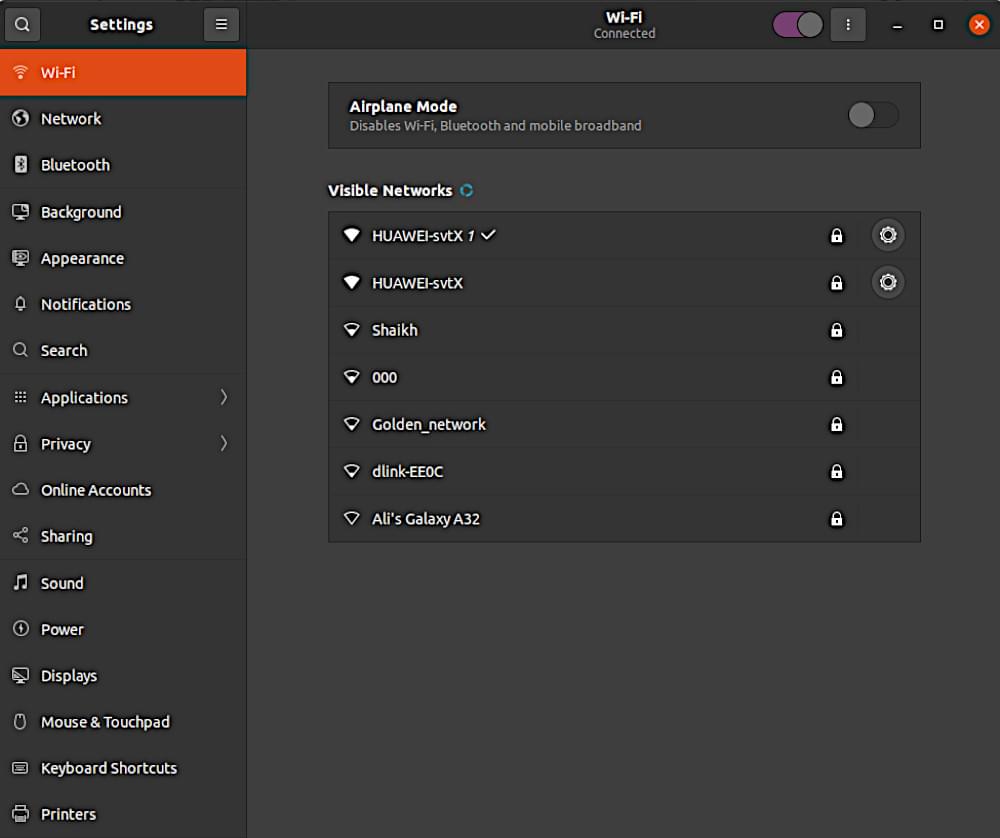Open the three-dot menu in the titlebar

tap(848, 24)
